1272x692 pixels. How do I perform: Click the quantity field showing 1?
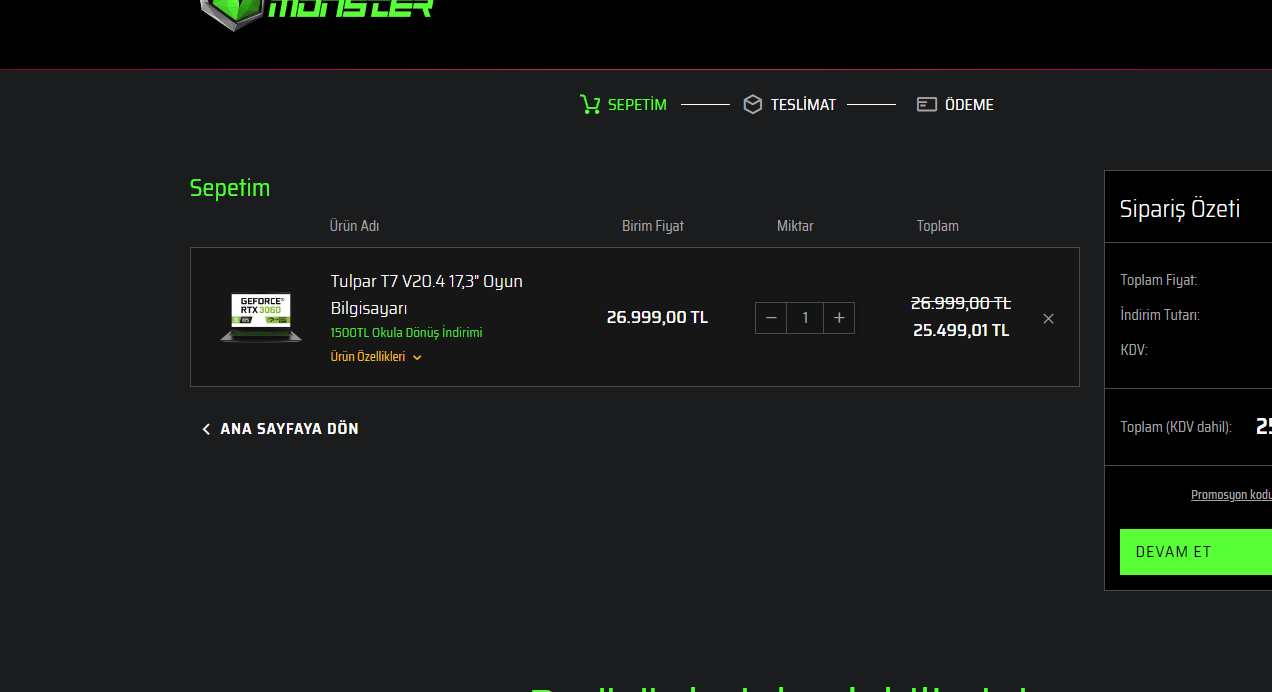[x=805, y=318]
